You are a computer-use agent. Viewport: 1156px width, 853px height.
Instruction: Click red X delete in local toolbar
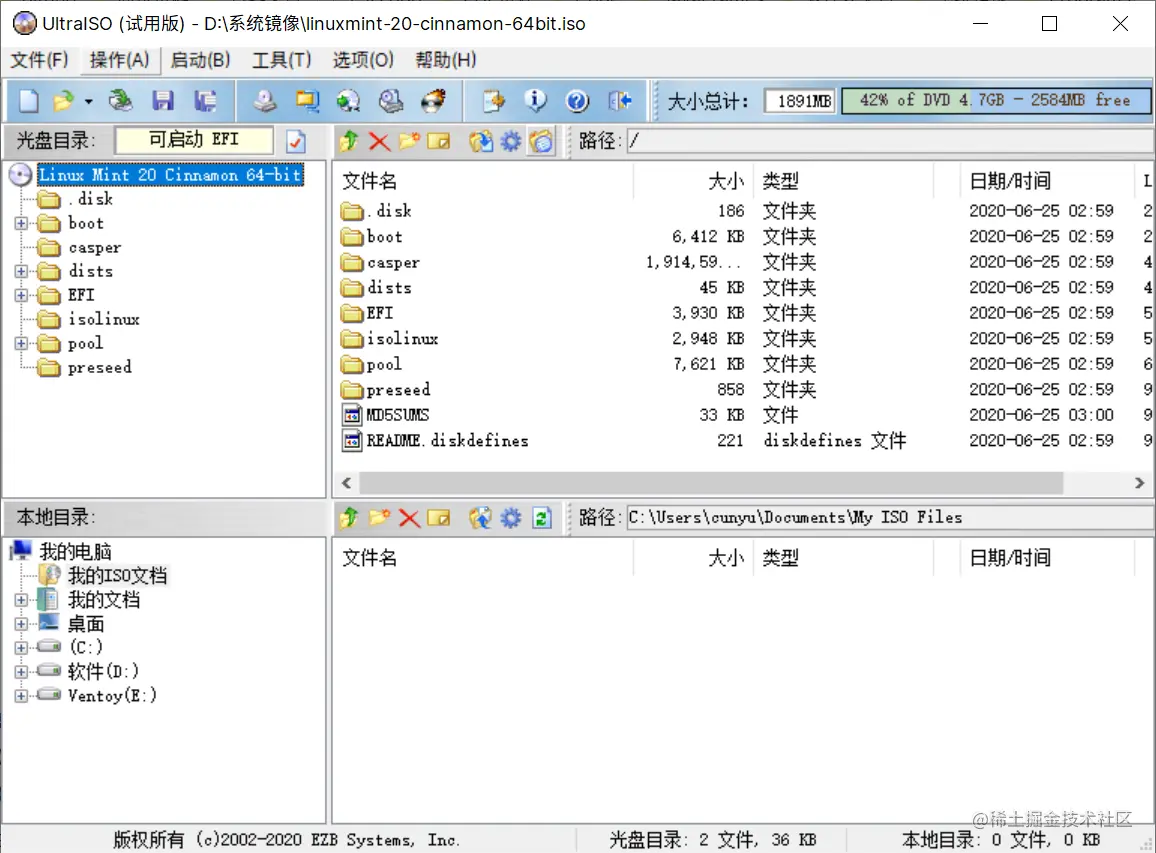pyautogui.click(x=409, y=518)
